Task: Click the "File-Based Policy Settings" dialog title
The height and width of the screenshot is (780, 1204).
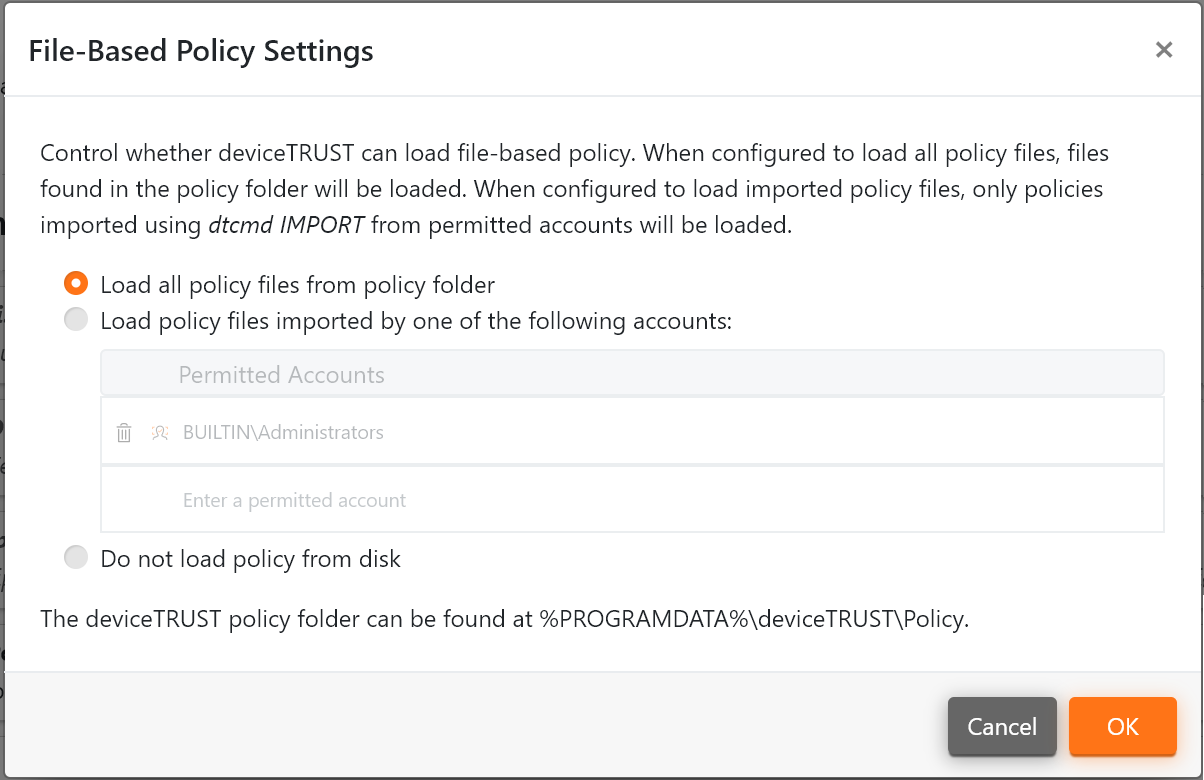Action: click(201, 51)
